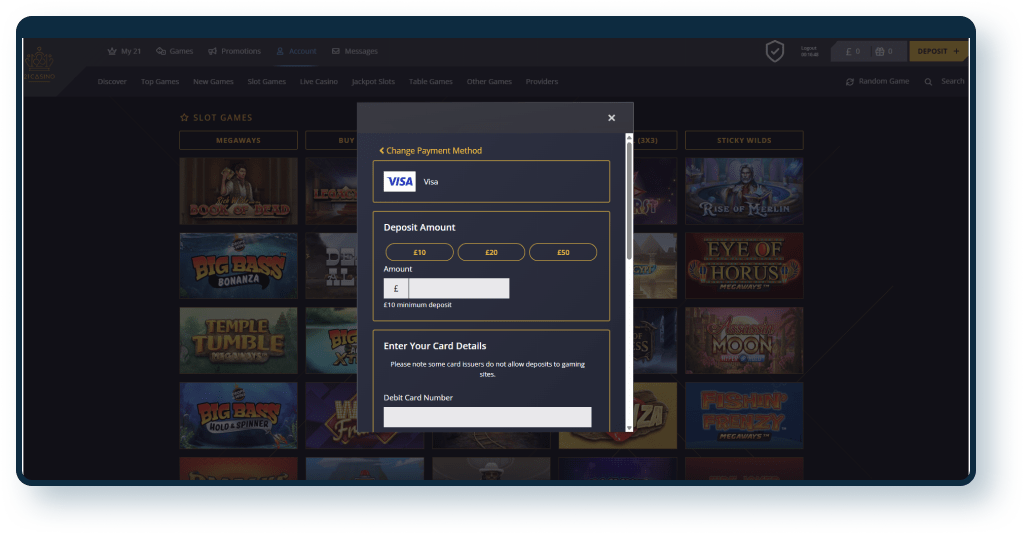
Task: Open Temple Tumble Megaways thumbnail
Action: 238,341
